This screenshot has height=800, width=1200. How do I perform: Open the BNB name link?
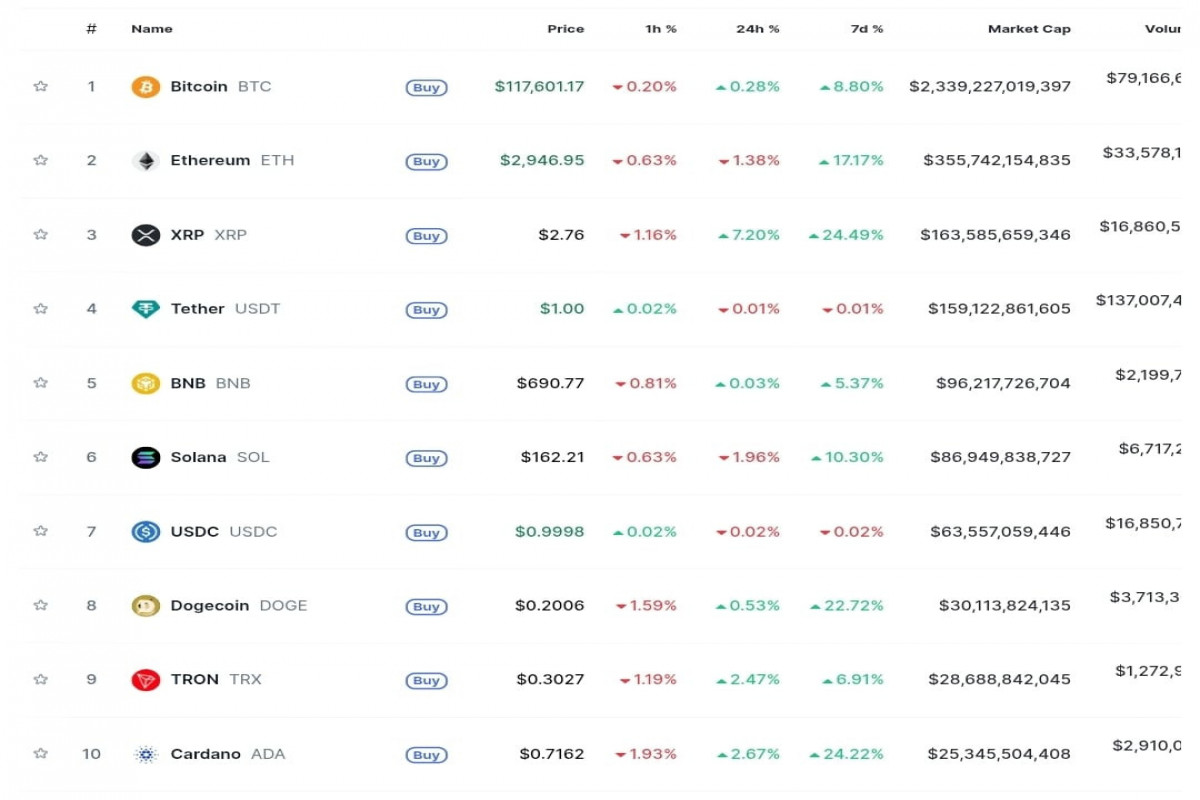click(x=210, y=382)
